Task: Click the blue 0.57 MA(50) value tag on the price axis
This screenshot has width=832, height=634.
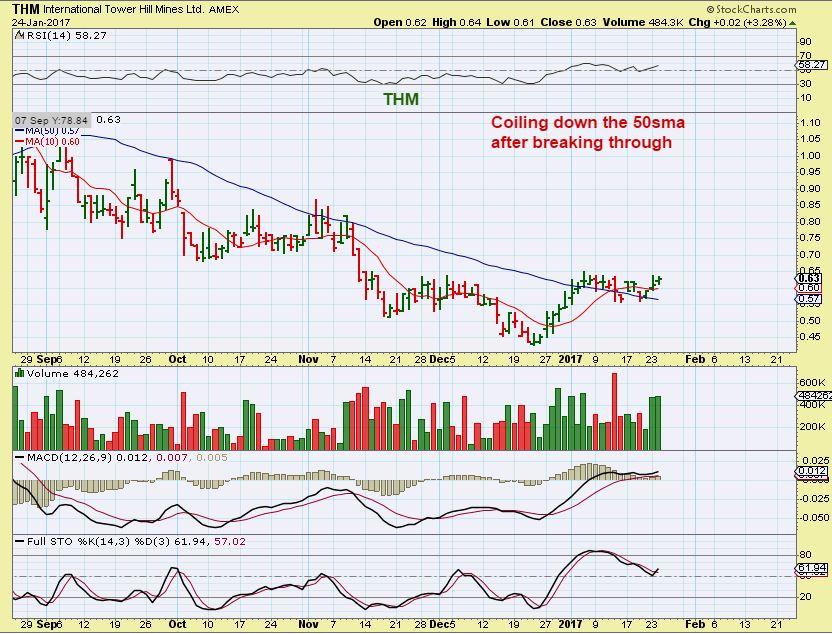Action: (810, 299)
